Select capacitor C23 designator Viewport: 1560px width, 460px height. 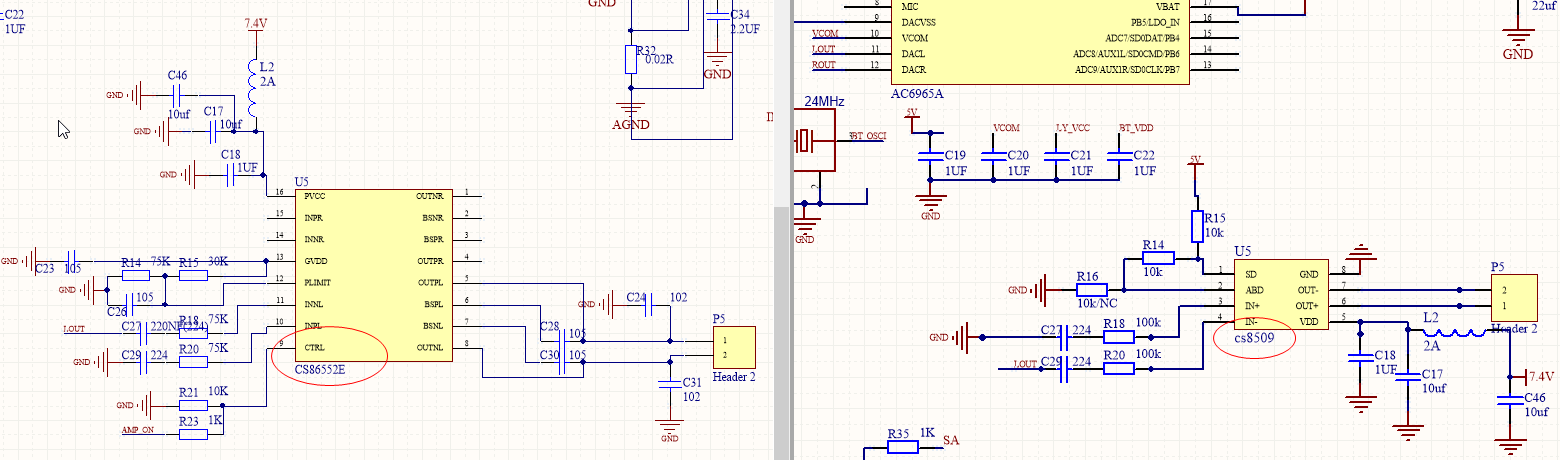[45, 269]
